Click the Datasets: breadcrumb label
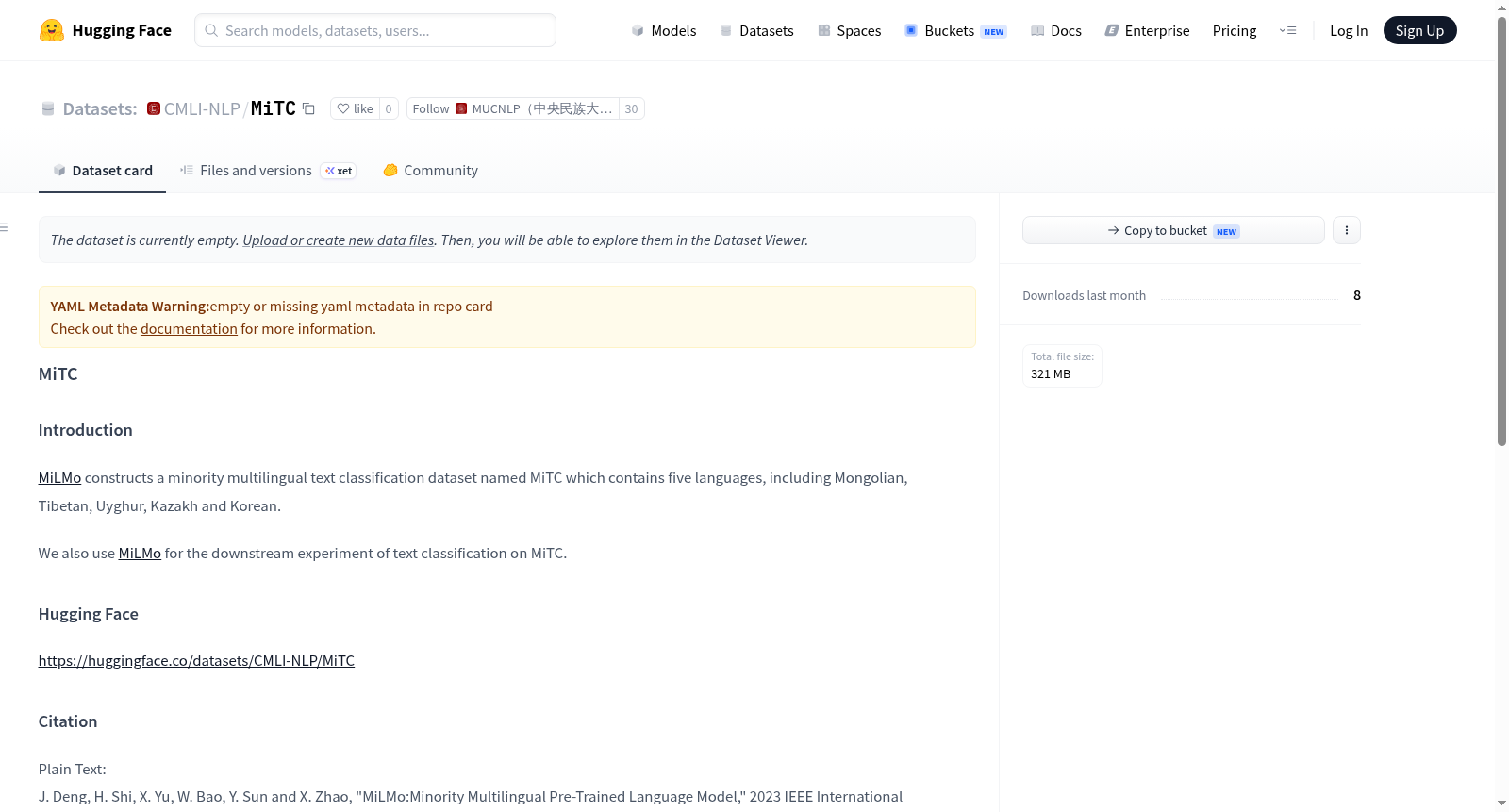The image size is (1509, 812). pyautogui.click(x=100, y=108)
